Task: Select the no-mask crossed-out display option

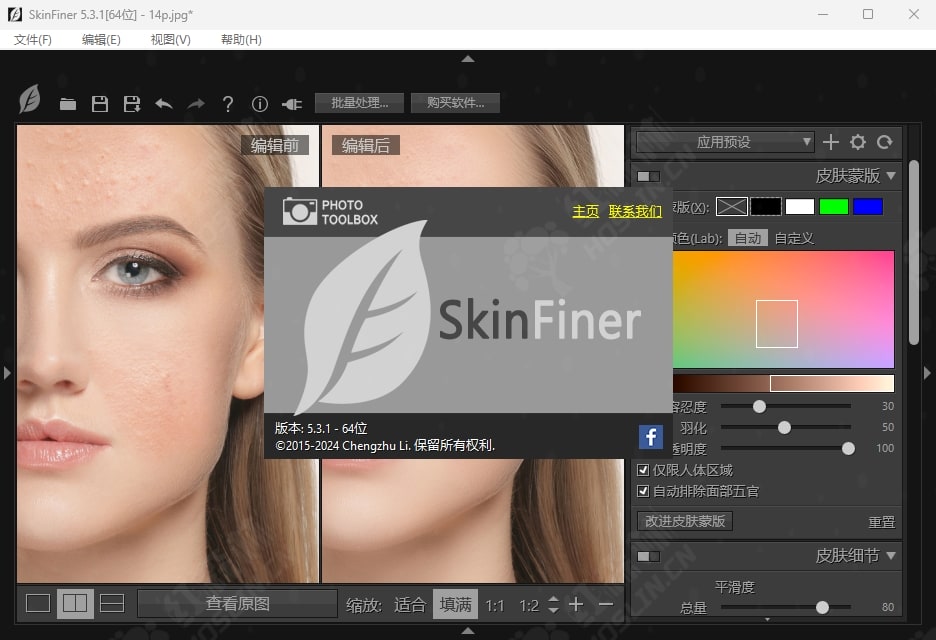Action: pyautogui.click(x=731, y=207)
